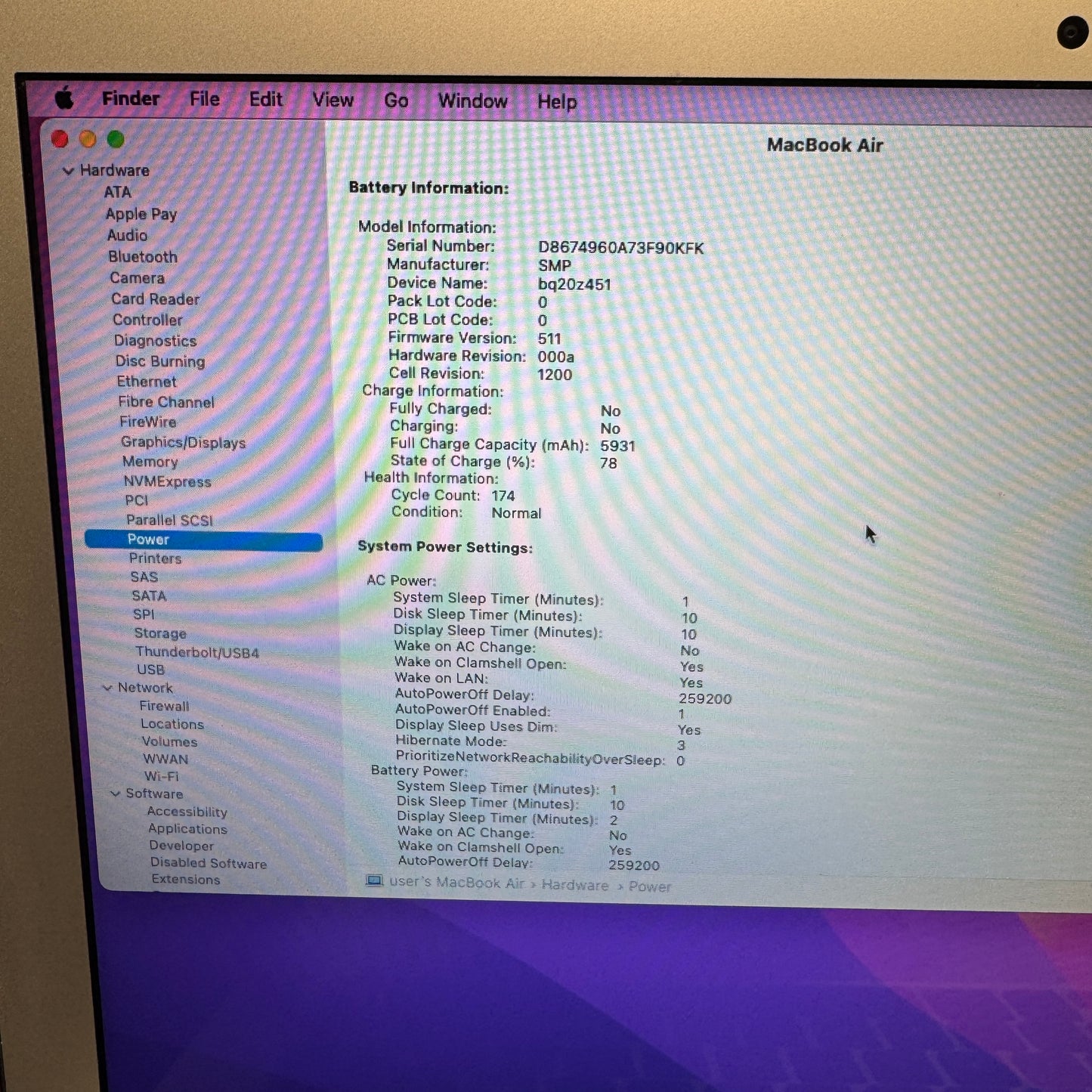Select Fibre Channel in sidebar
This screenshot has width=1092, height=1092.
point(166,402)
